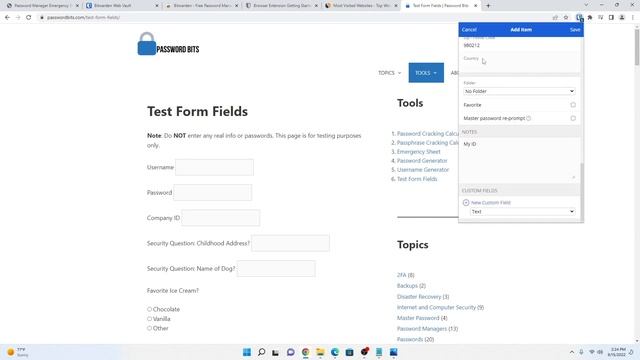Open Microsoft Edge from the taskbar

pos(335,352)
